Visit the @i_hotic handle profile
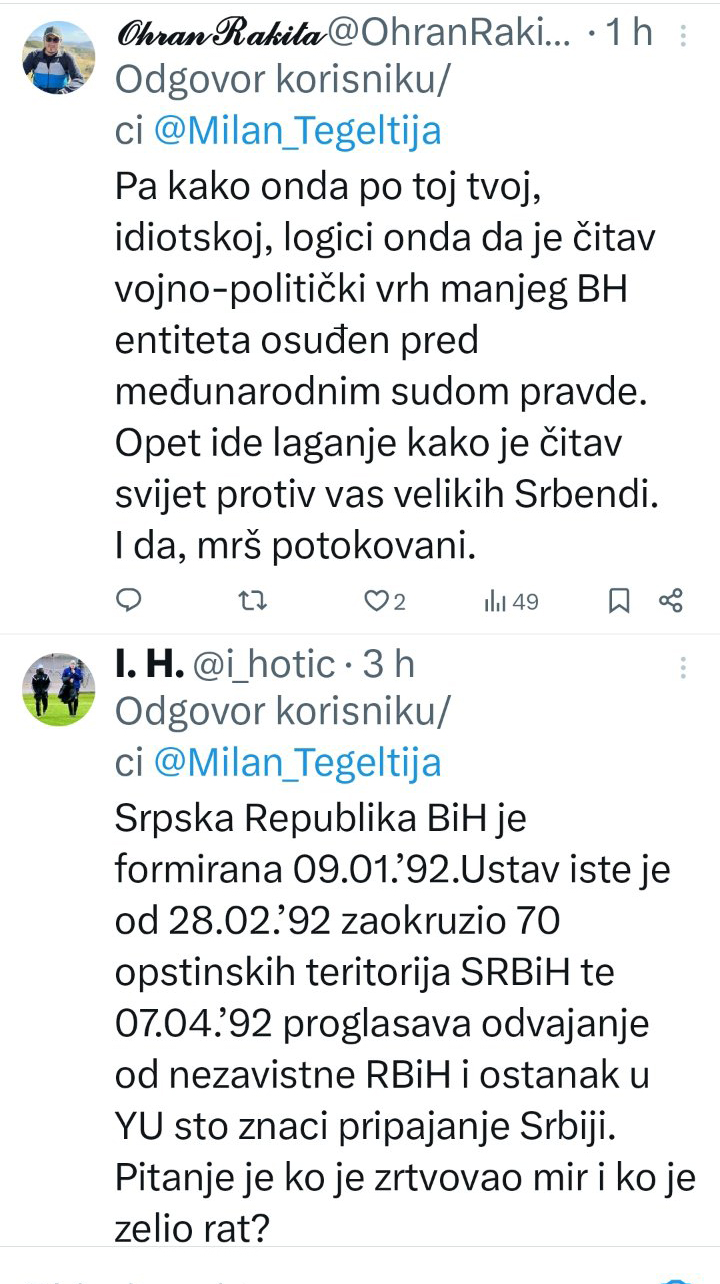The height and width of the screenshot is (1284, 720). click(x=266, y=664)
